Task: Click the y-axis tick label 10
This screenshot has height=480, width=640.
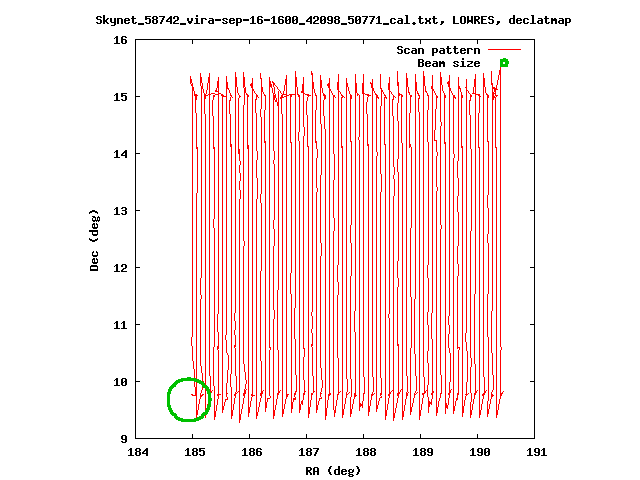Action: tap(120, 382)
